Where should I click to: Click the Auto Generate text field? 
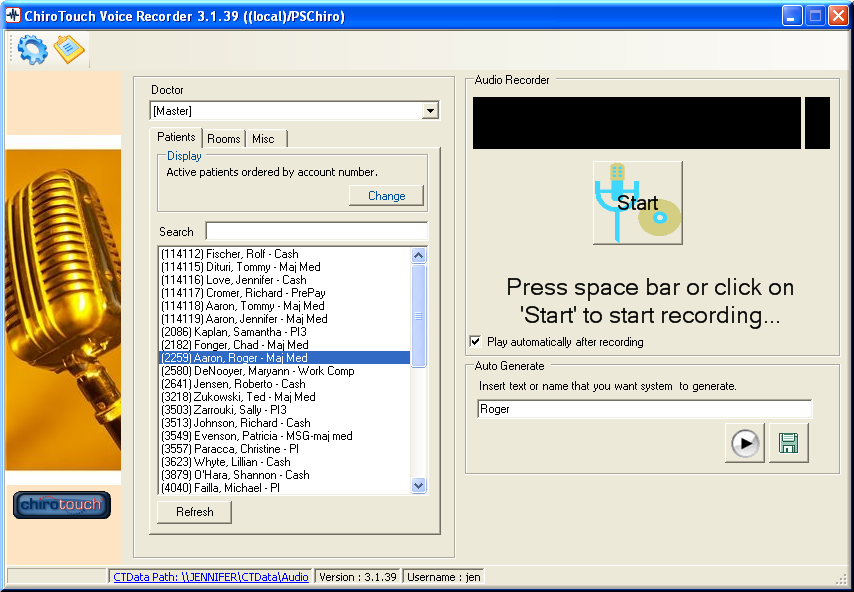click(x=644, y=409)
